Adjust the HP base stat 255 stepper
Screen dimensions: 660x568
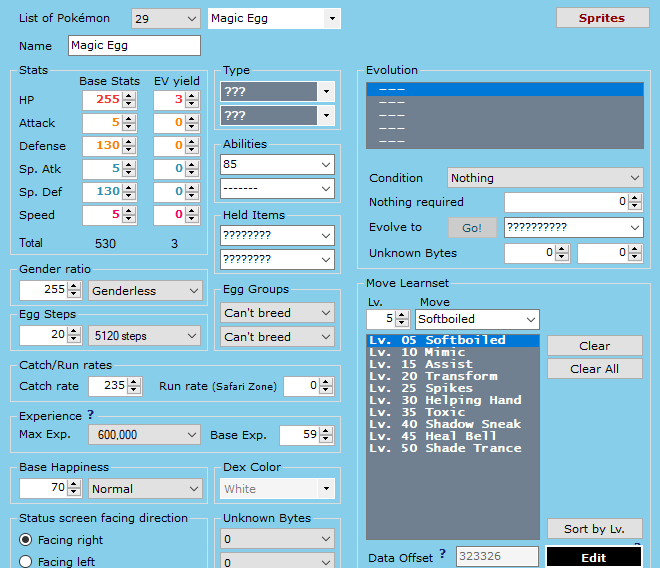click(x=129, y=100)
